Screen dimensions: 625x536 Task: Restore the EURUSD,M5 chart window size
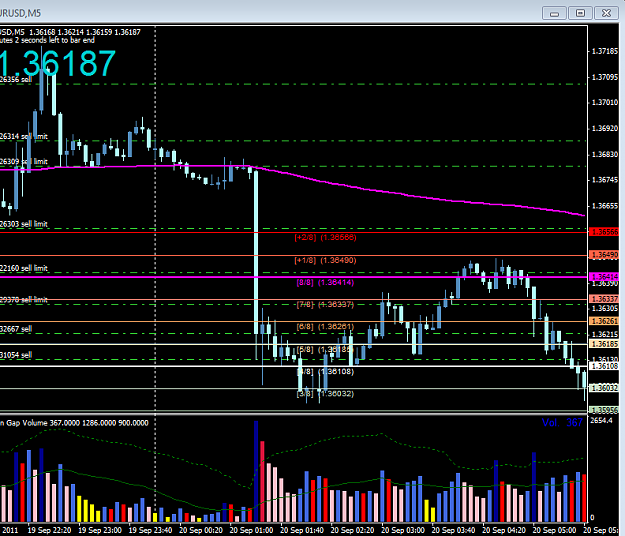(580, 14)
